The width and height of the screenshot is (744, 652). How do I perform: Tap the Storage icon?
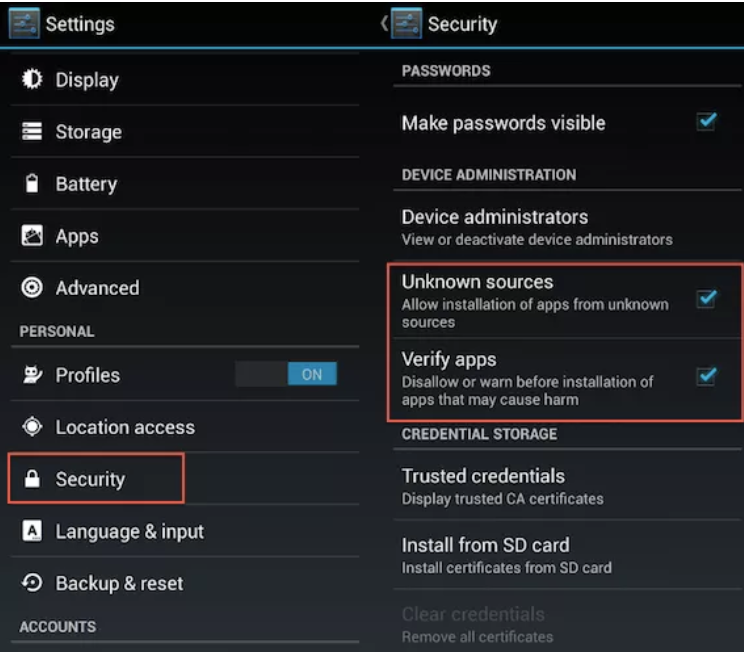pos(32,131)
